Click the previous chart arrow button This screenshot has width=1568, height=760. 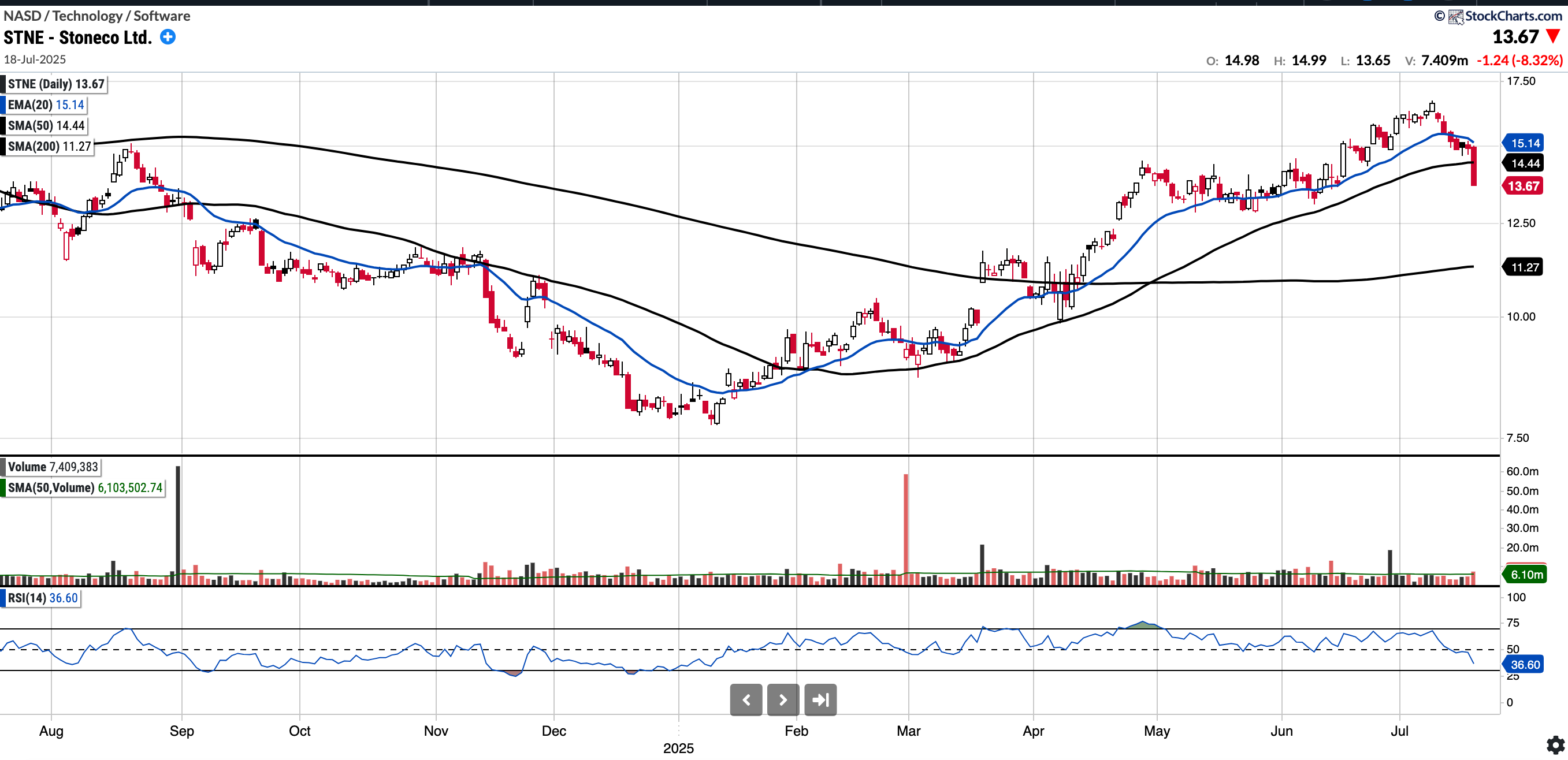pyautogui.click(x=746, y=700)
